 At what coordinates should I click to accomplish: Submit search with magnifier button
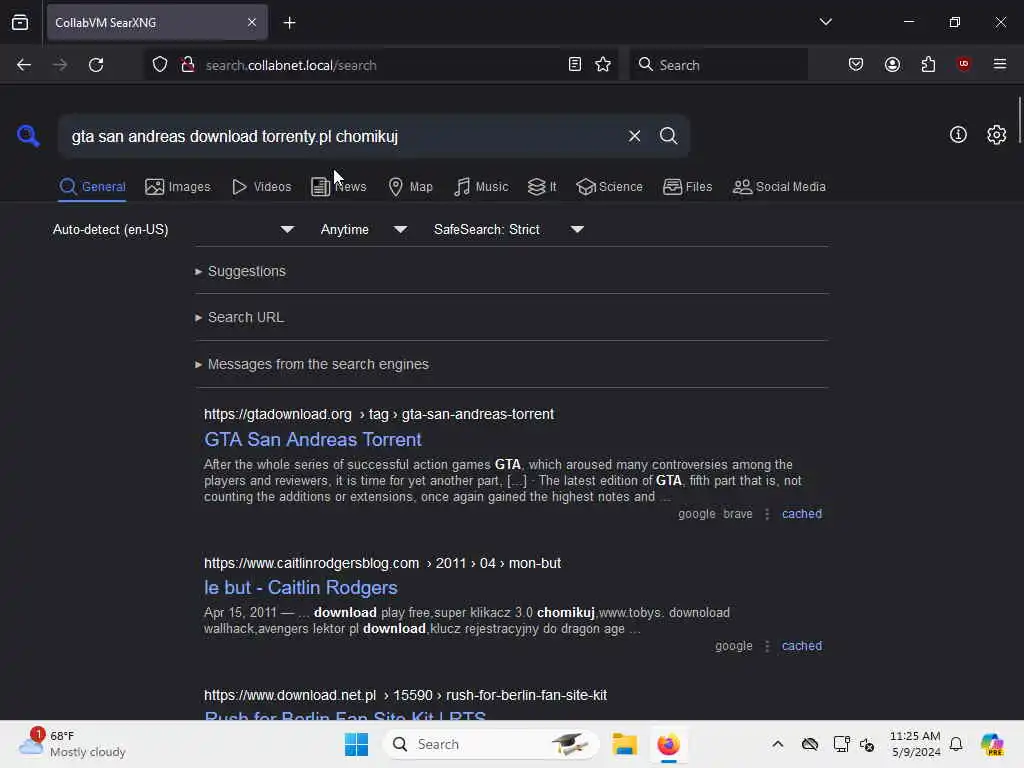(668, 136)
